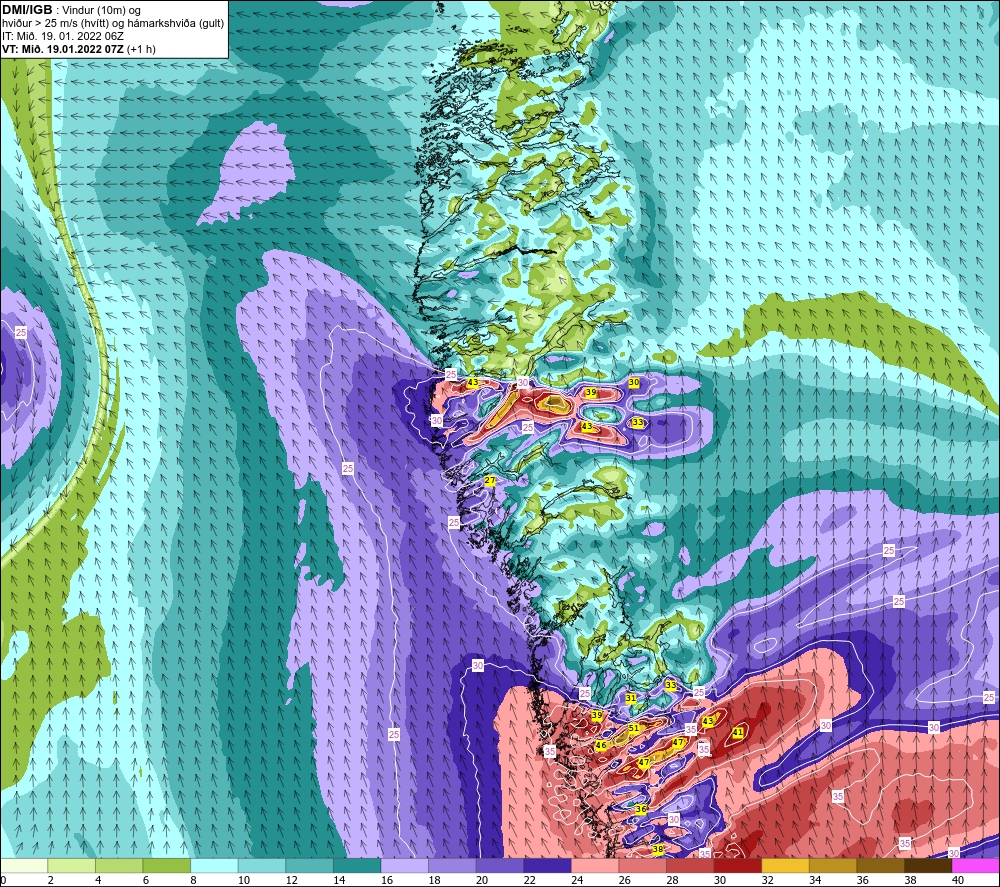The width and height of the screenshot is (1000, 887).
Task: Pick the dark indigo 22–24 m/s swatch
Action: pos(547,866)
